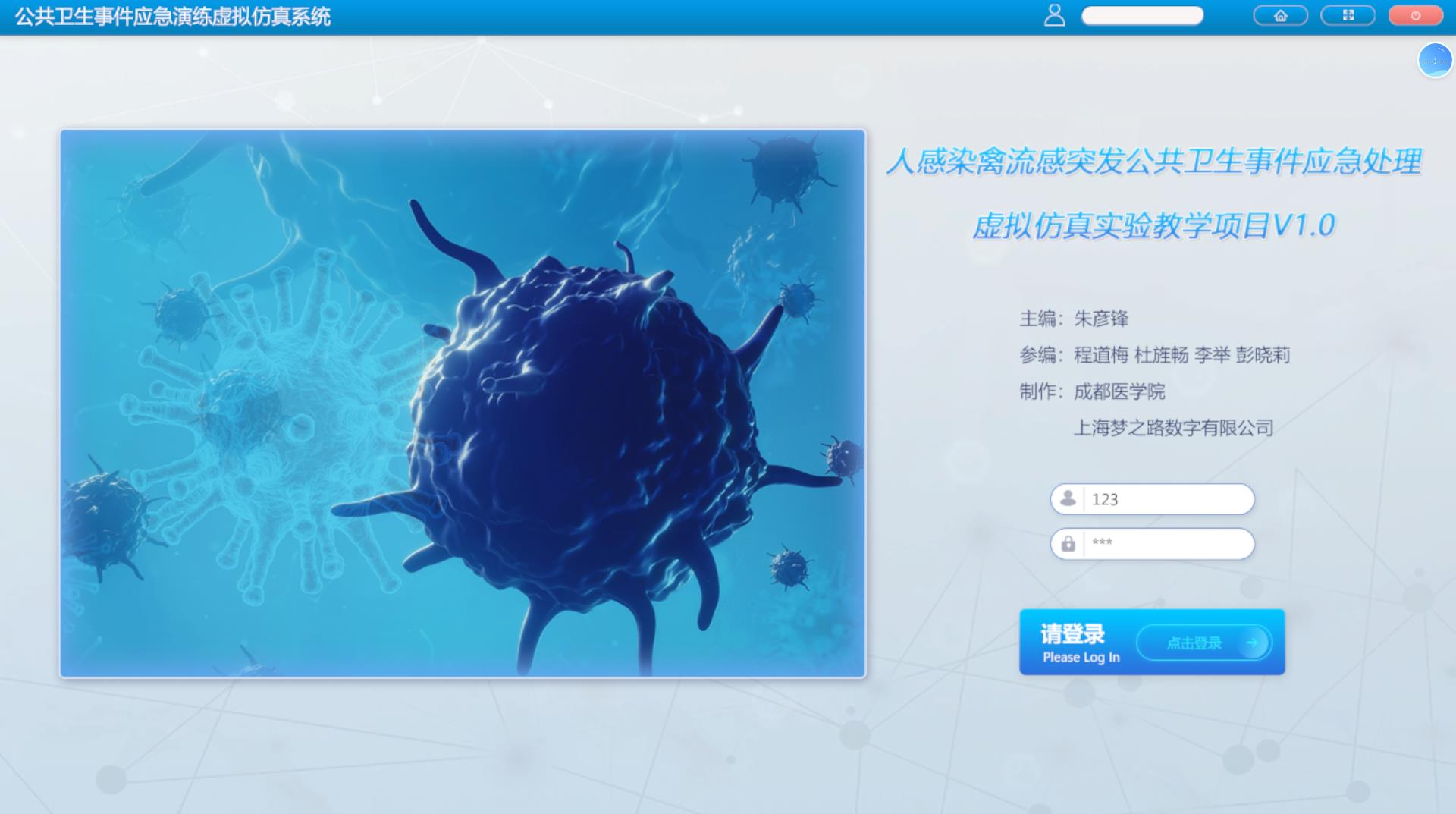This screenshot has height=814, width=1456.
Task: Click the company name 上海梦之路数字有限公司
Action: (x=1173, y=427)
